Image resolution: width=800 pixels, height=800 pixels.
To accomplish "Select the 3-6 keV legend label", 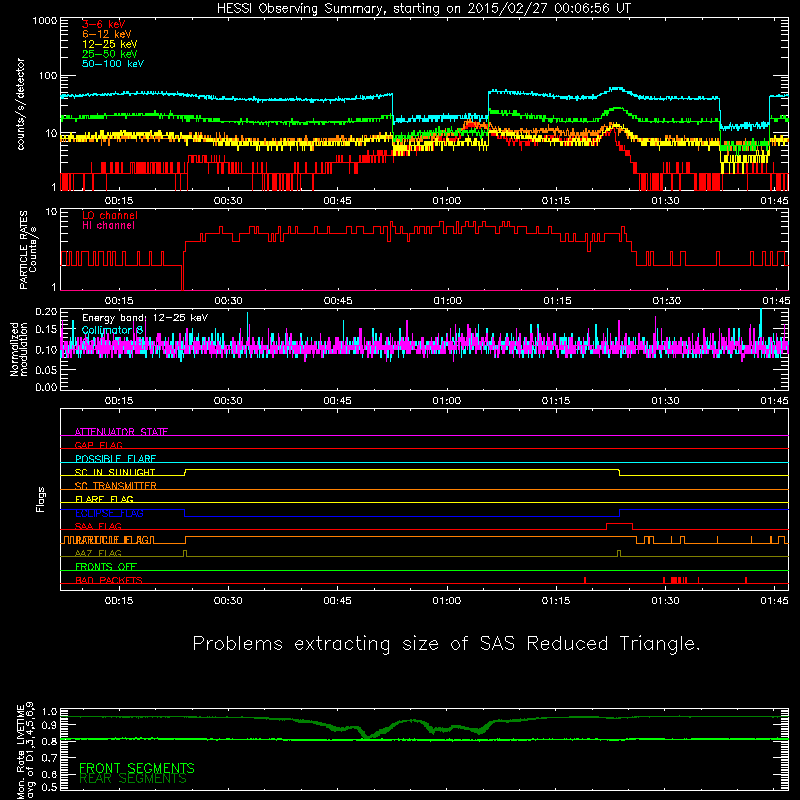I will point(104,24).
